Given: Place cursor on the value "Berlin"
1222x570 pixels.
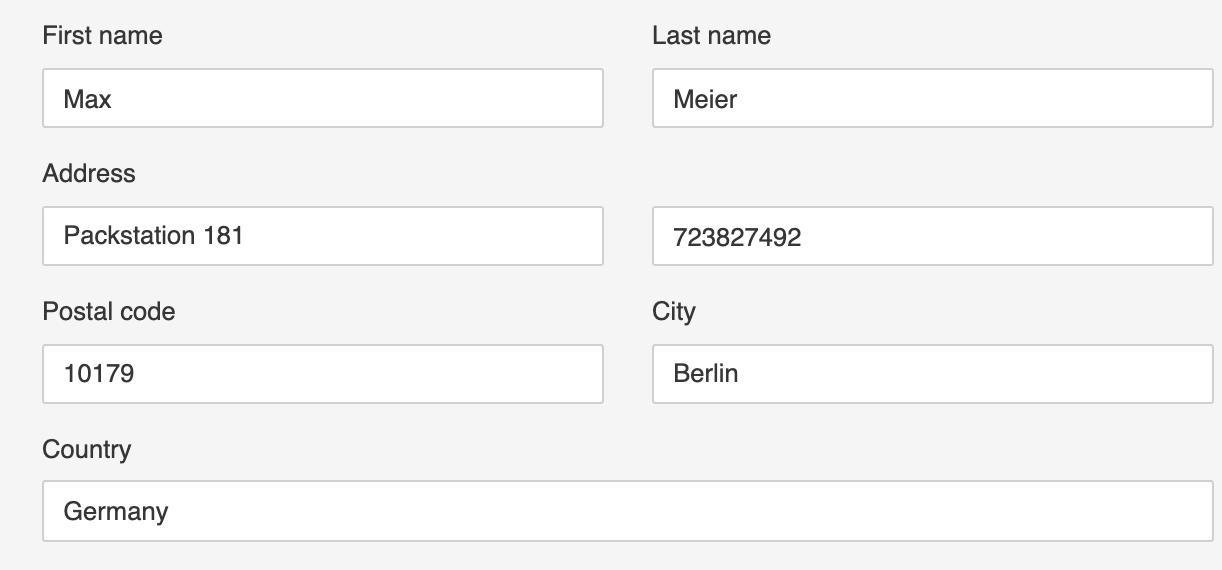Looking at the screenshot, I should [x=706, y=374].
